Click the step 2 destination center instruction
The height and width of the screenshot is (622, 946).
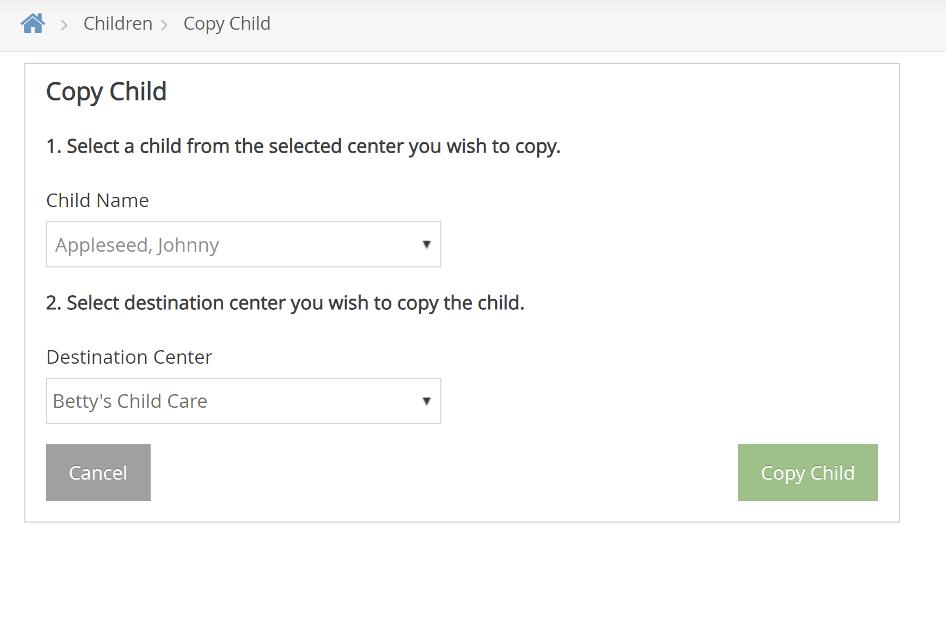point(285,302)
